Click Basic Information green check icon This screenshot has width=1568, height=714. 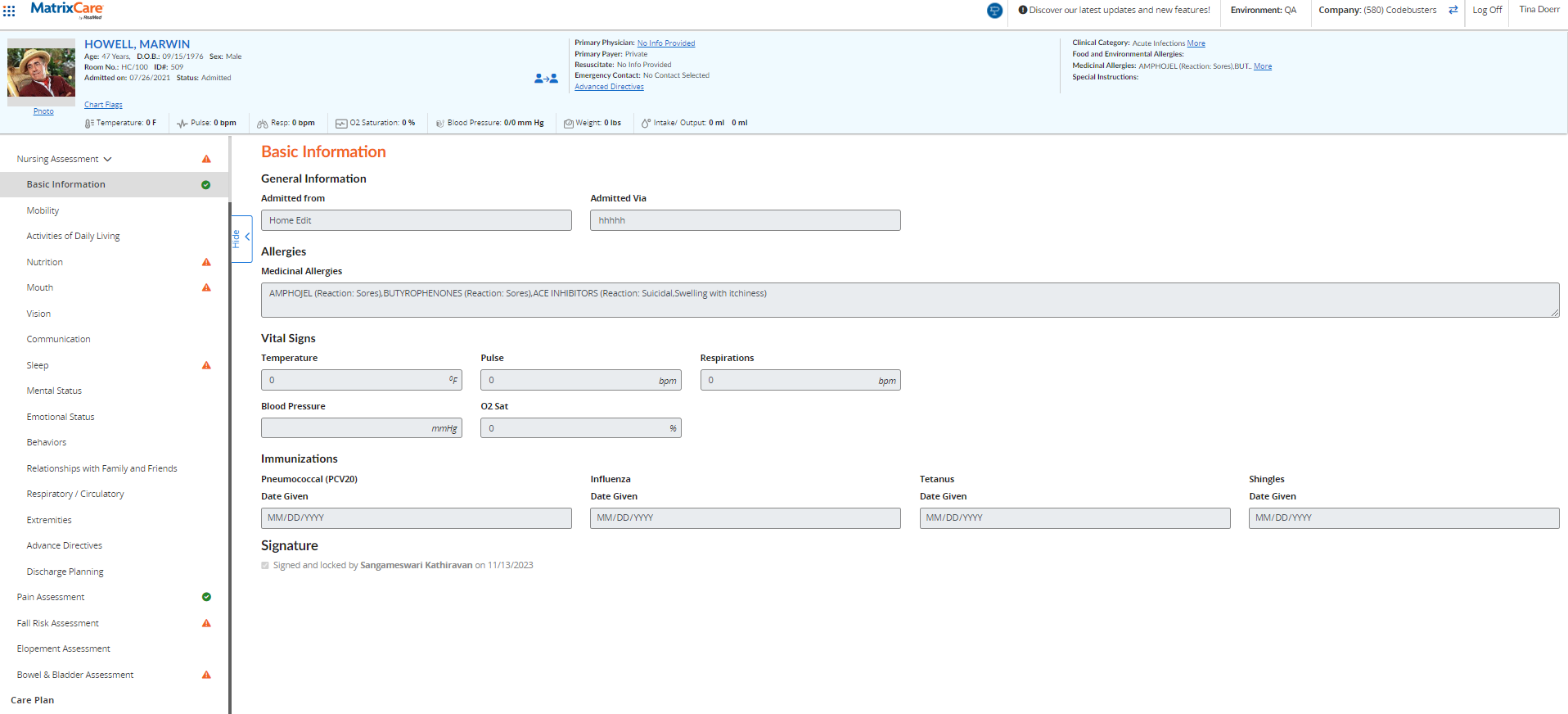click(206, 185)
